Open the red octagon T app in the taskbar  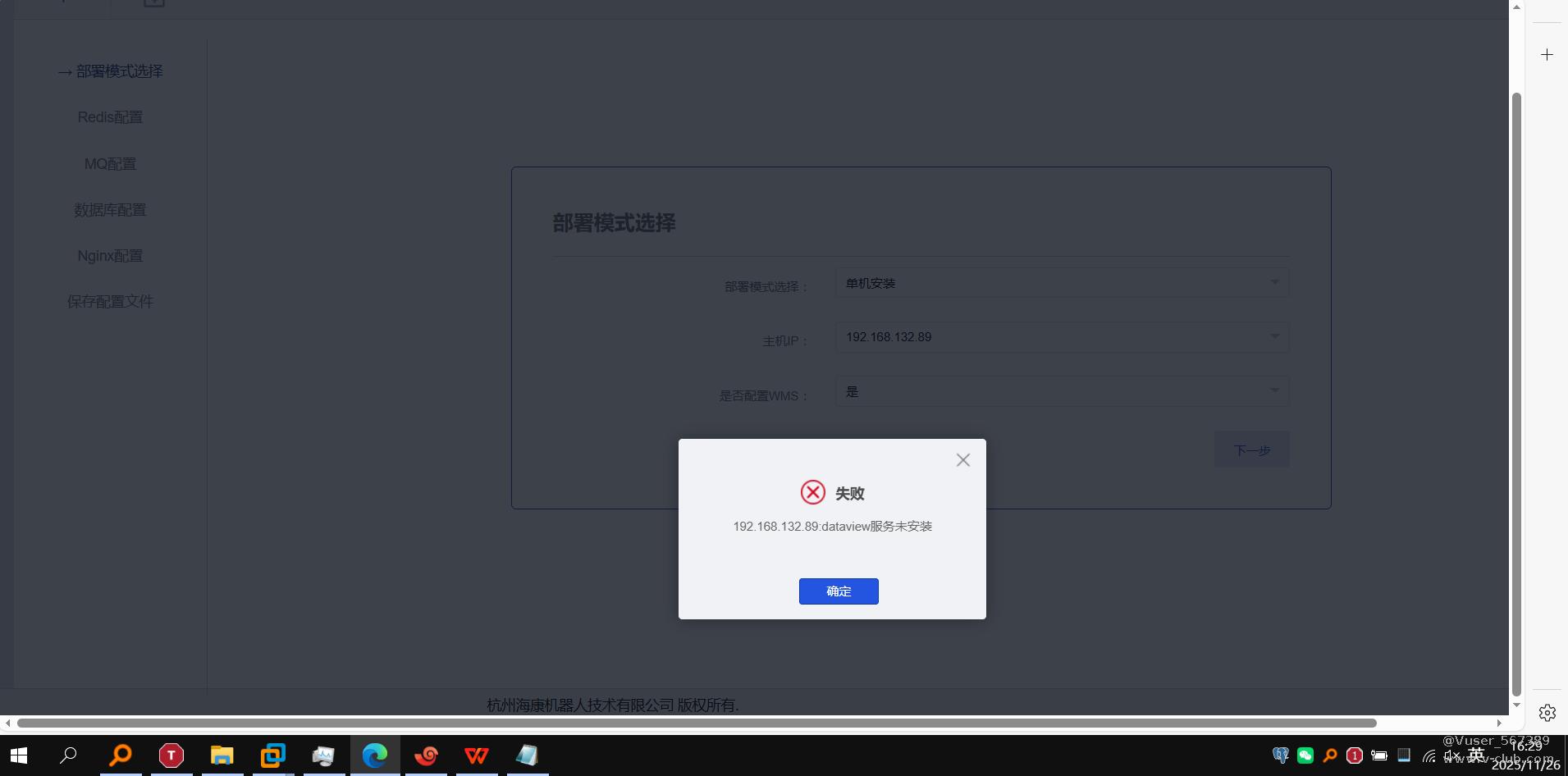[x=171, y=755]
